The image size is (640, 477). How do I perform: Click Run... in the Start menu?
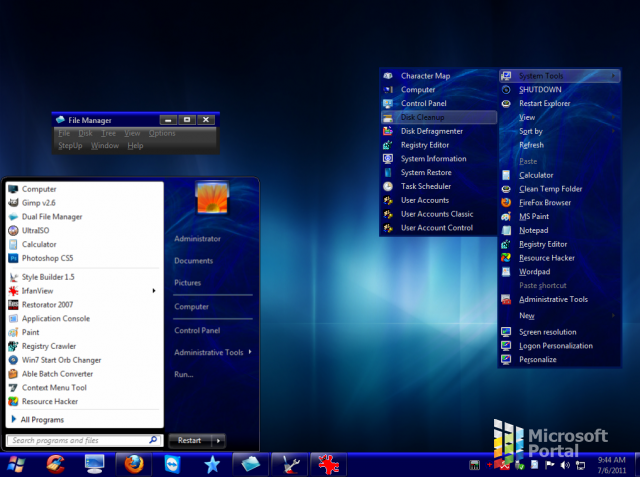point(184,375)
